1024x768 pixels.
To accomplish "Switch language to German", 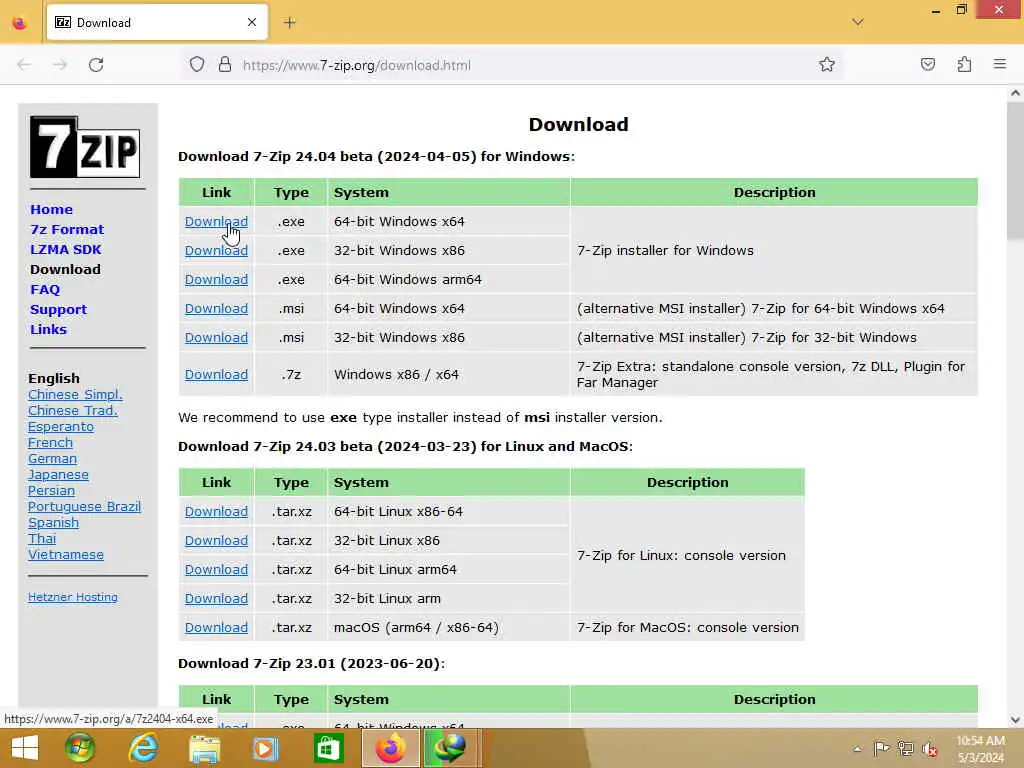I will pyautogui.click(x=52, y=458).
